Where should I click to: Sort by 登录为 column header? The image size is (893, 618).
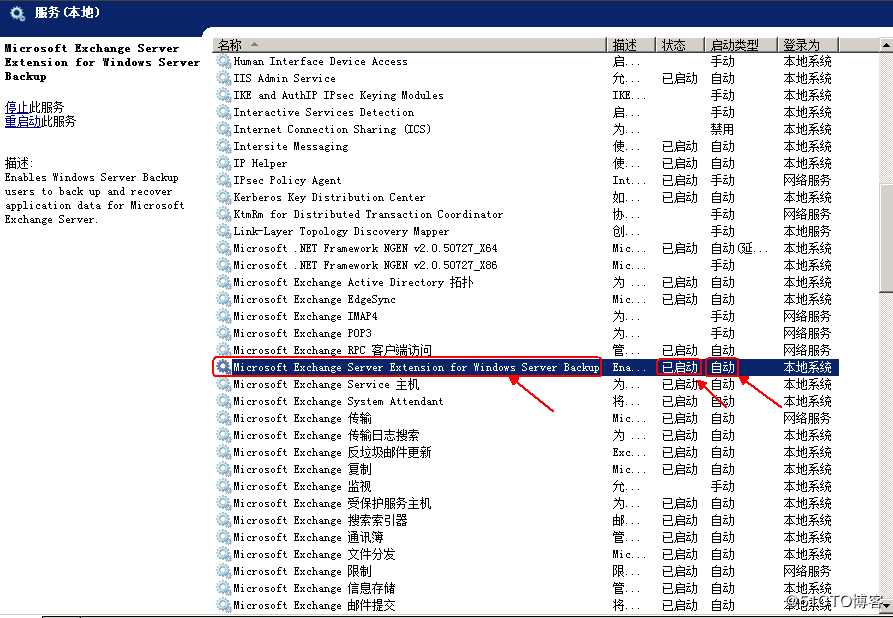tap(808, 45)
